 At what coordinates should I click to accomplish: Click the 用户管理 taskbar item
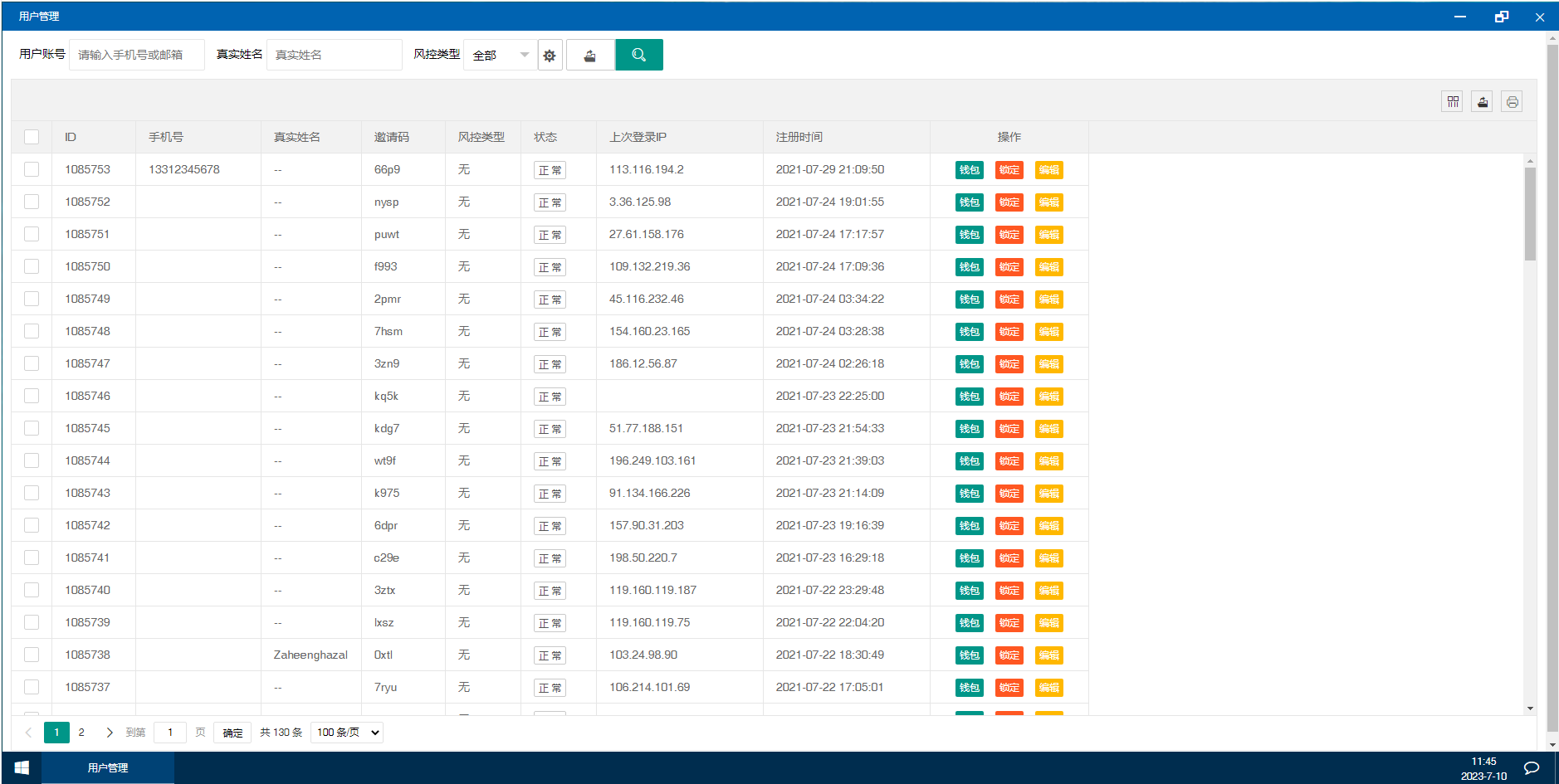coord(108,767)
